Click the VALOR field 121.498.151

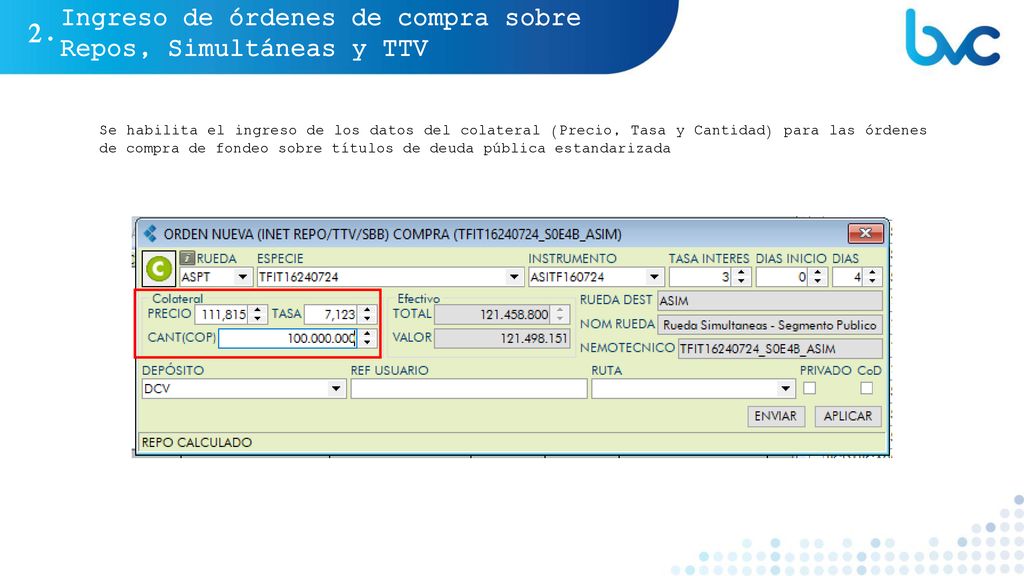point(502,338)
